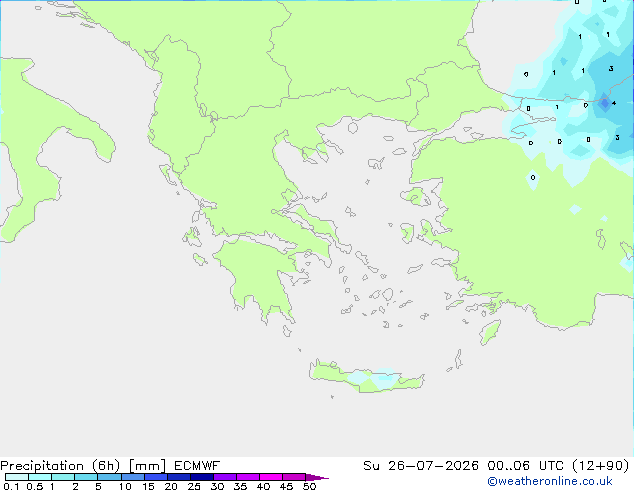This screenshot has width=634, height=490.
Task: Select the 30–35 mm purple legend swatch
Action: click(225, 477)
